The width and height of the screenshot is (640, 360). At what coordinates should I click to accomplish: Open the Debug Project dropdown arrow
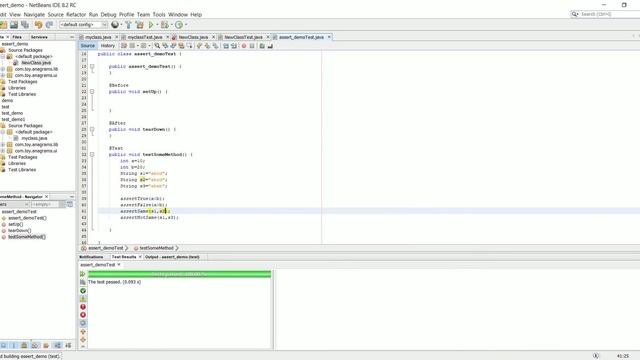tap(171, 25)
